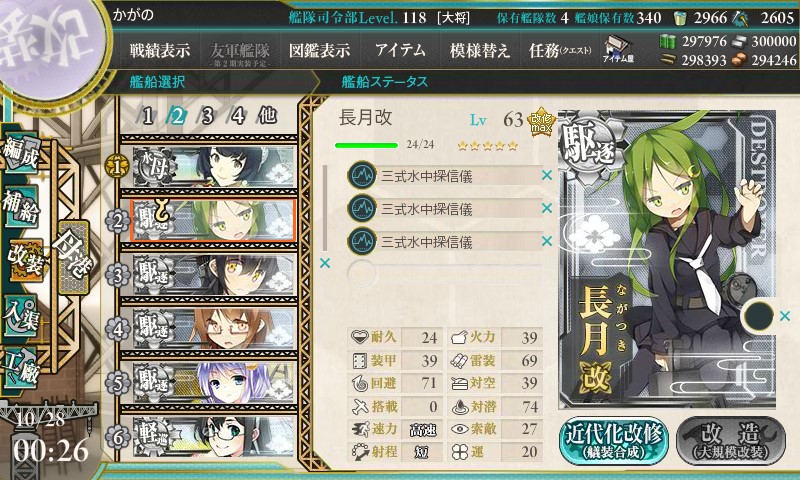Clear all equipment with the left-side X
Image resolution: width=800 pixels, height=480 pixels.
pyautogui.click(x=324, y=263)
